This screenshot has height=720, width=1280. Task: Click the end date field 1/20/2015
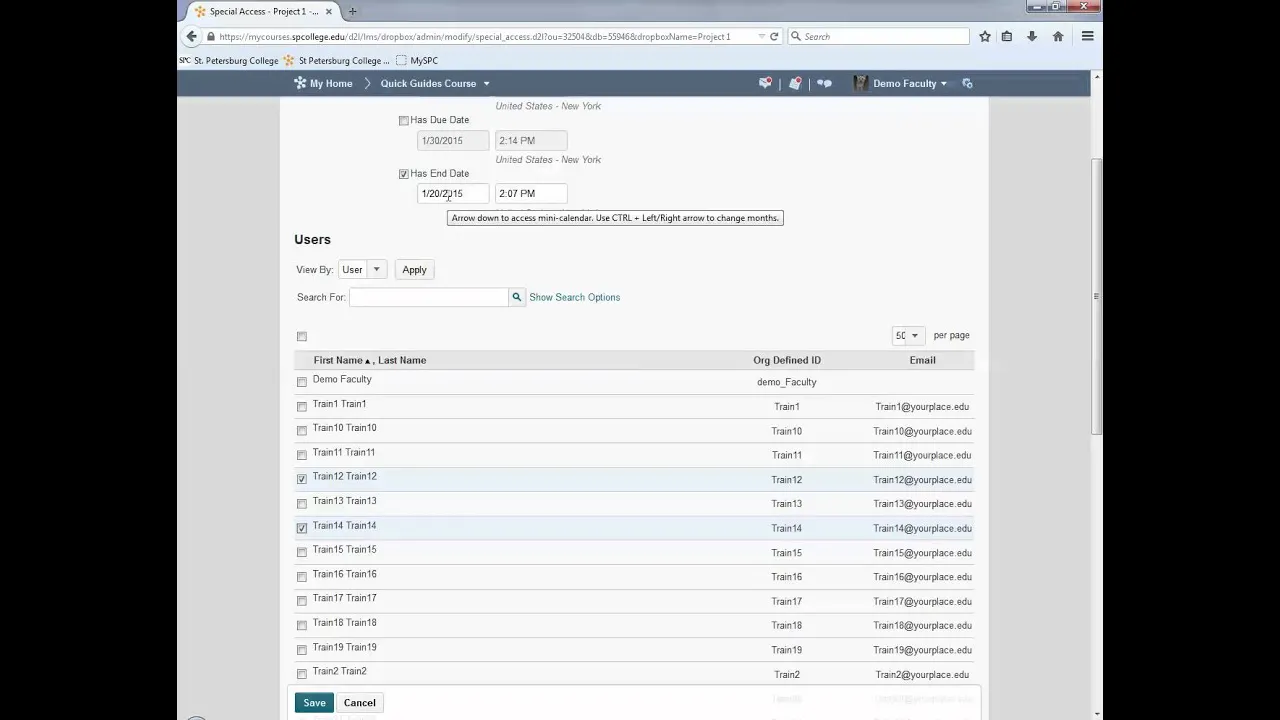453,193
